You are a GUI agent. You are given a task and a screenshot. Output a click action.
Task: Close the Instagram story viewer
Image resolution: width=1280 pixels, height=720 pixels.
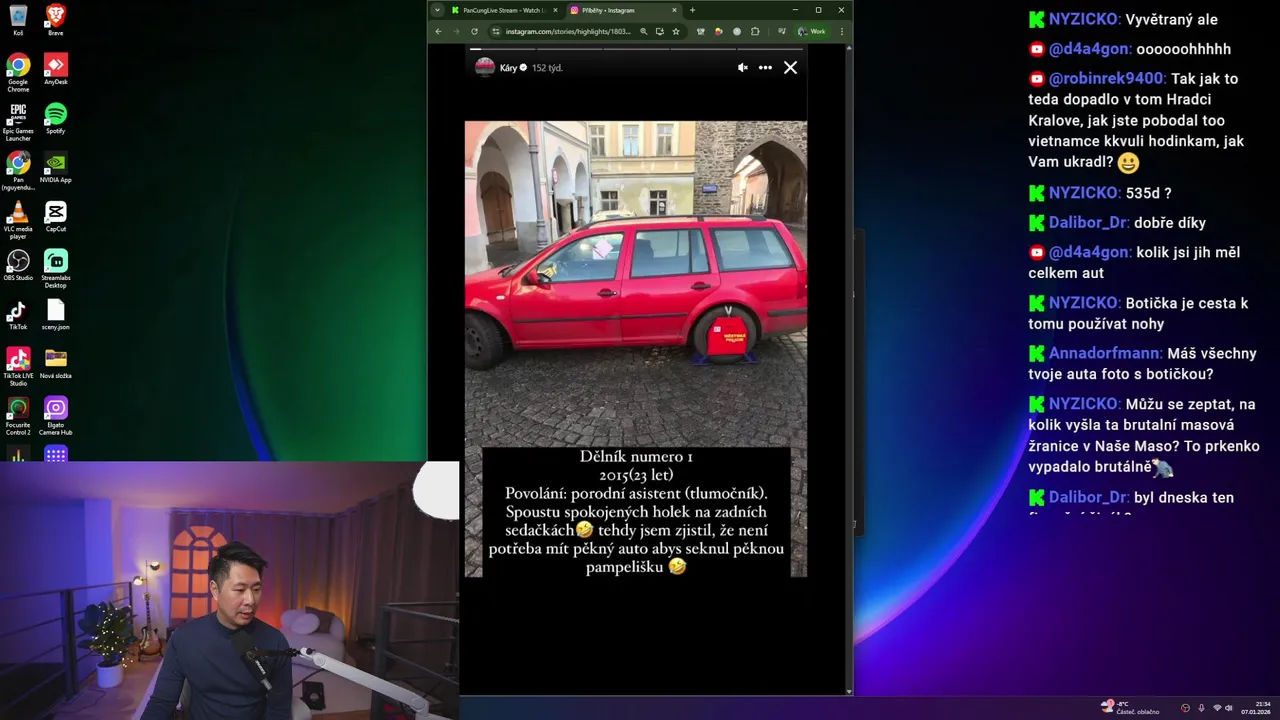click(x=790, y=68)
